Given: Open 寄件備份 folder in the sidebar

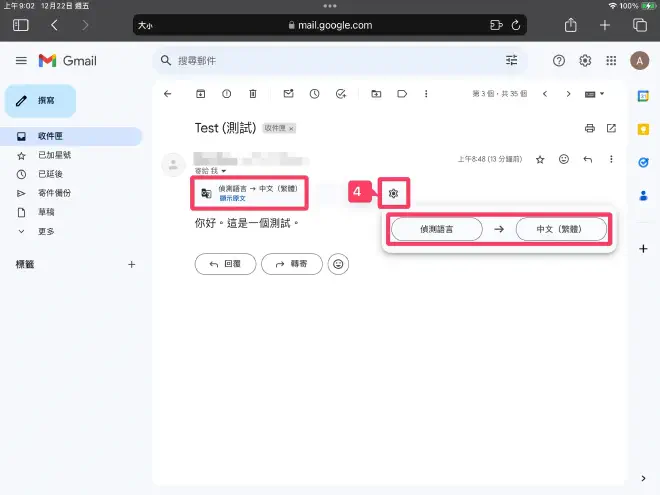Looking at the screenshot, I should click(55, 193).
